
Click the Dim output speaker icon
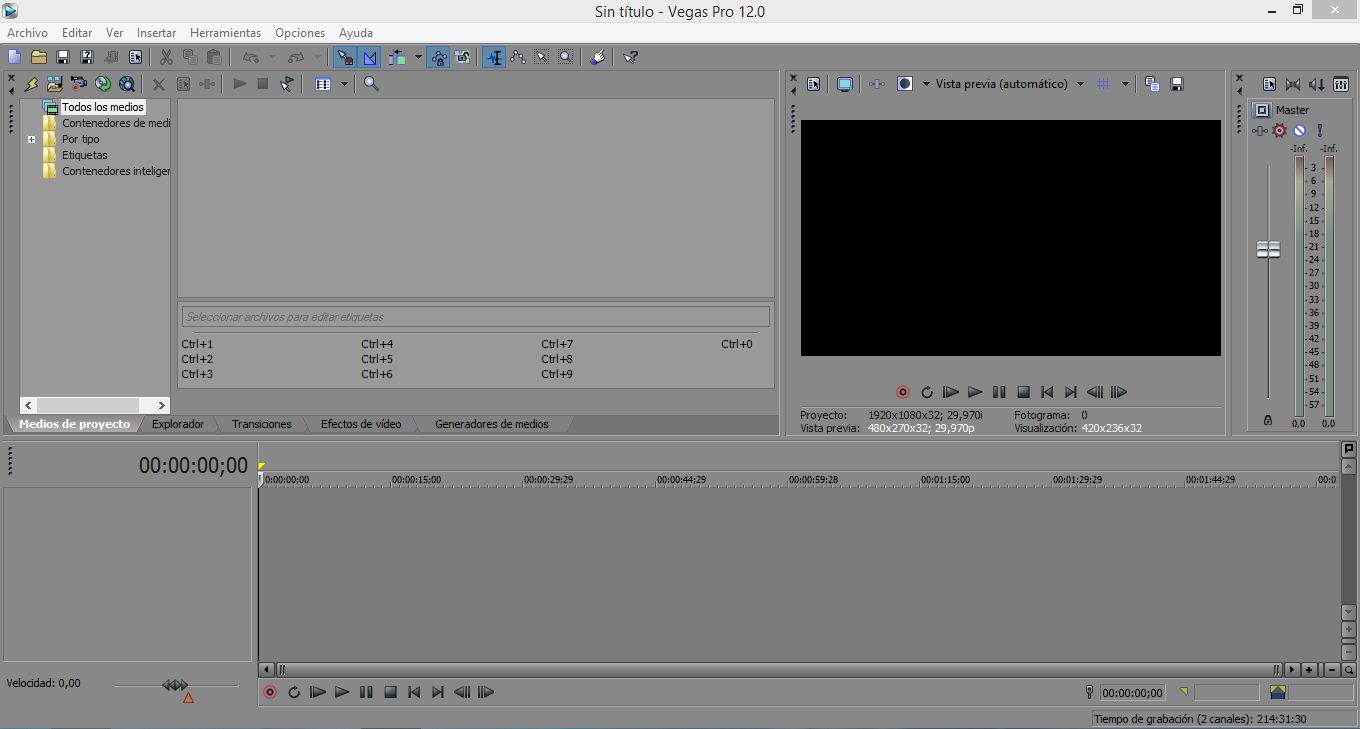click(1317, 84)
